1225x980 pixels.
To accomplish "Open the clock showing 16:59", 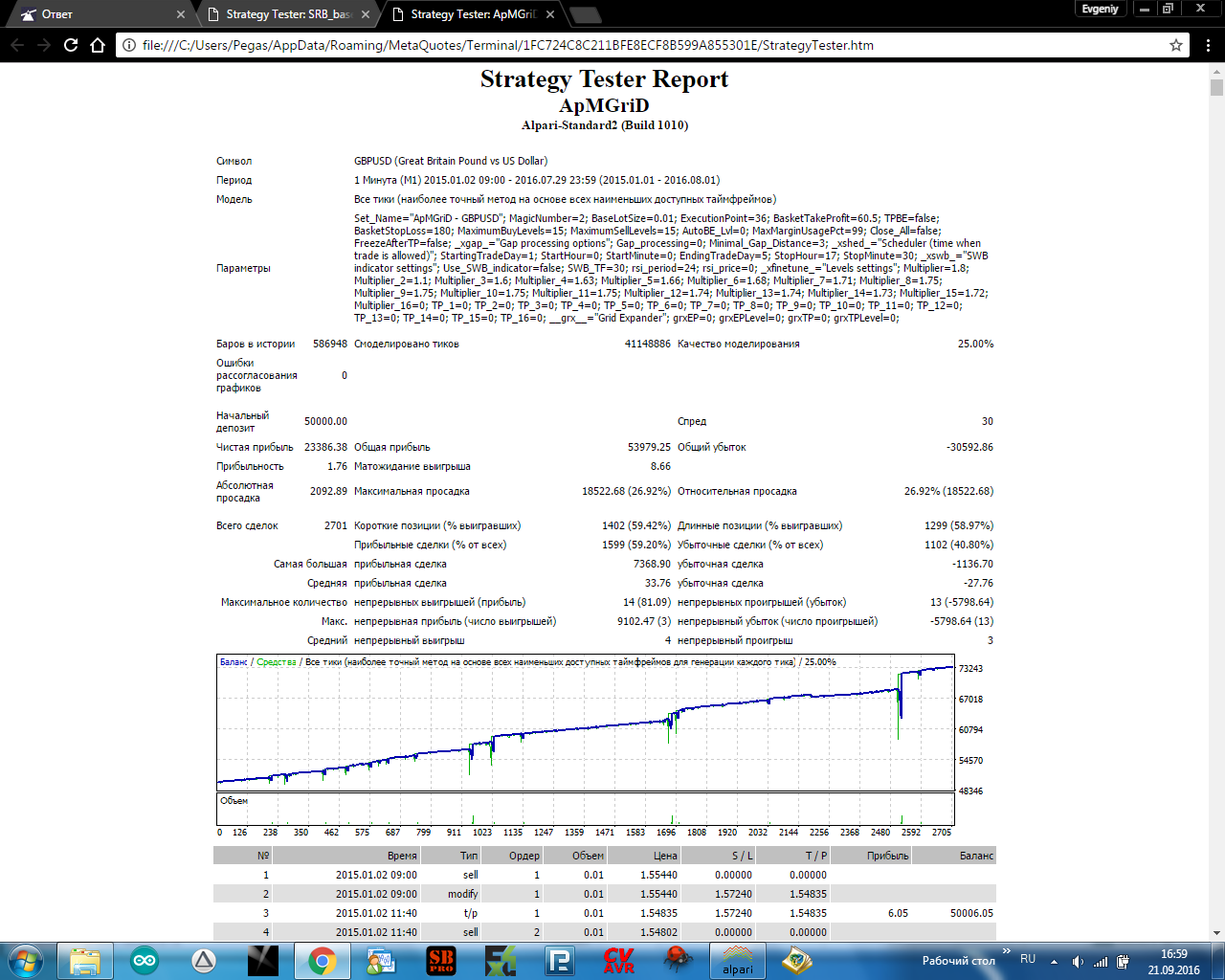I will point(1174,962).
